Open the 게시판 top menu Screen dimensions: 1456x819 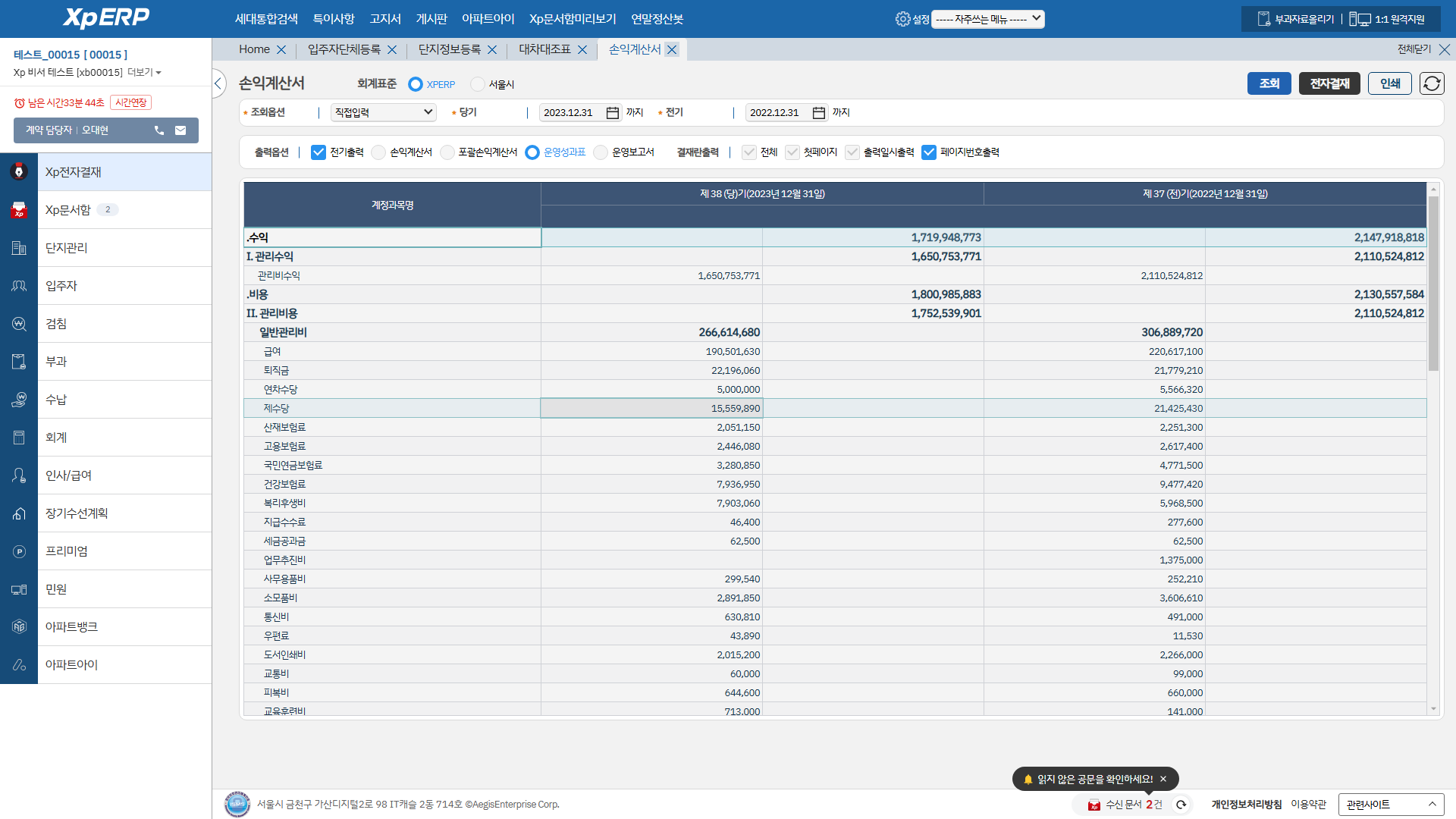(431, 19)
